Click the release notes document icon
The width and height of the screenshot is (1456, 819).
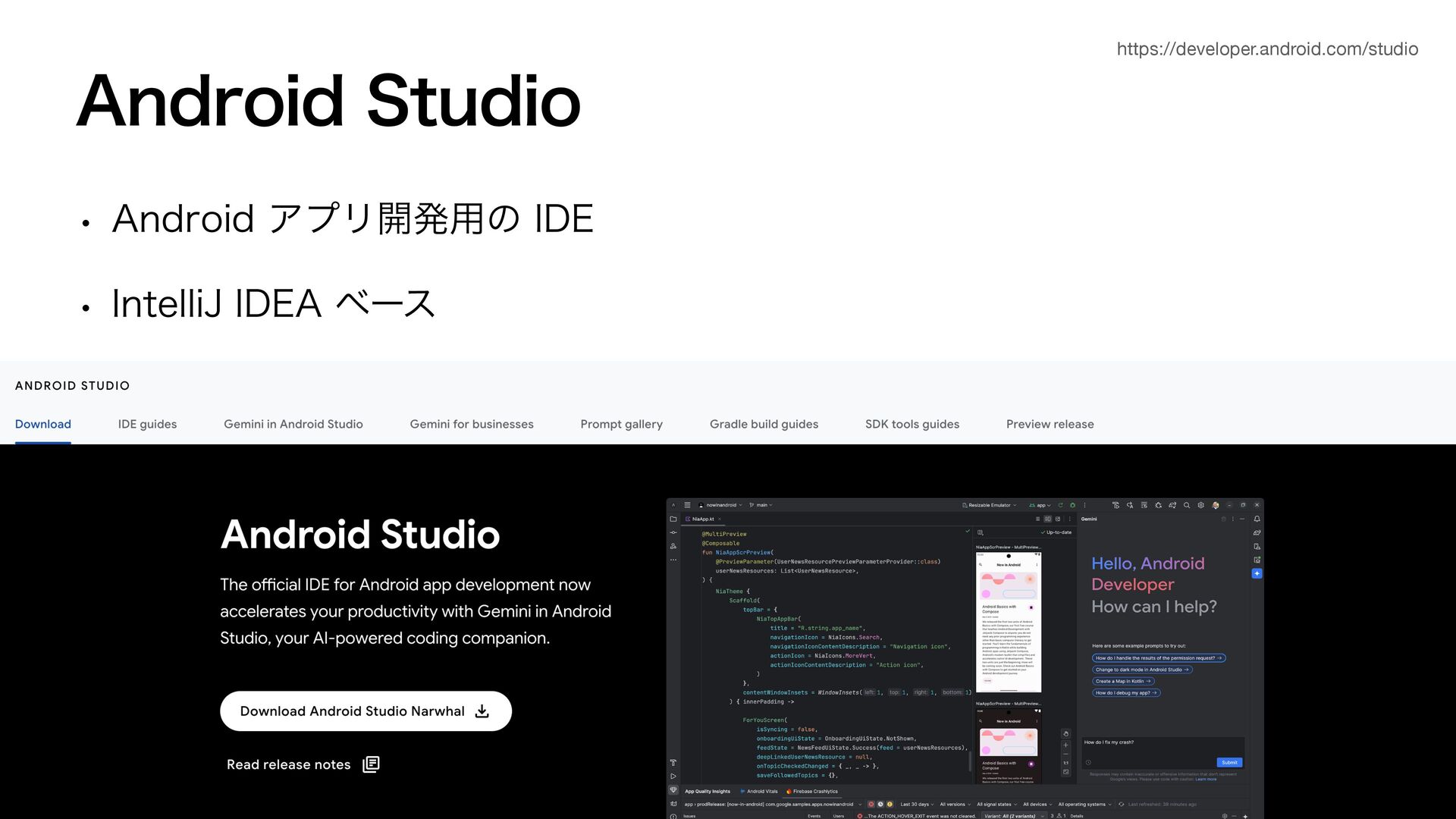(x=371, y=764)
